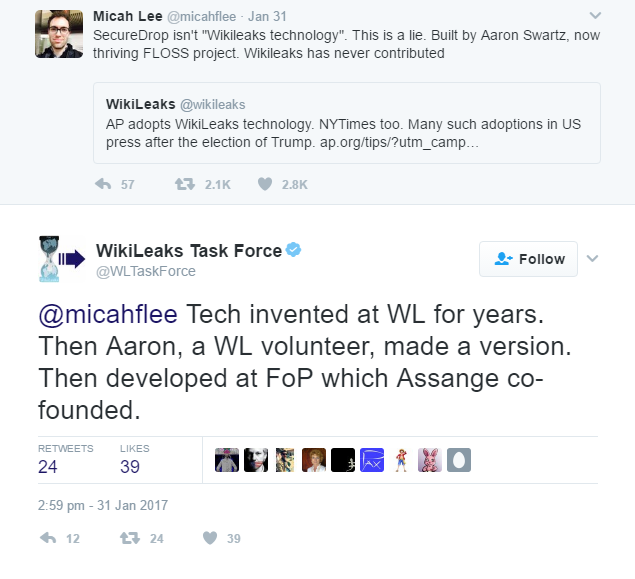Screen dimensions: 635x579
Task: Retweet the WikiLeaks Task Force tweet
Action: [129, 538]
